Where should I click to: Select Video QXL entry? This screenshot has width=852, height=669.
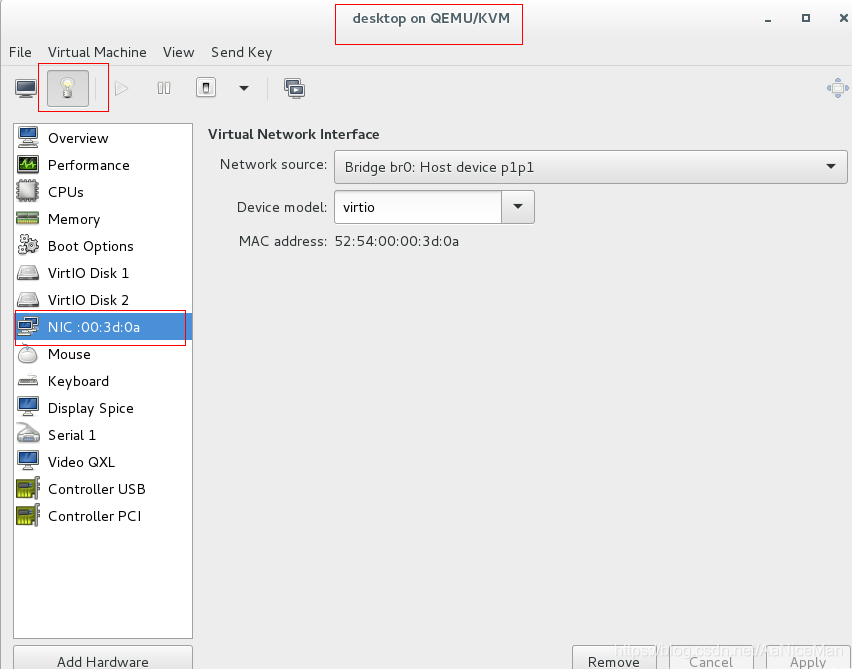[x=103, y=462]
